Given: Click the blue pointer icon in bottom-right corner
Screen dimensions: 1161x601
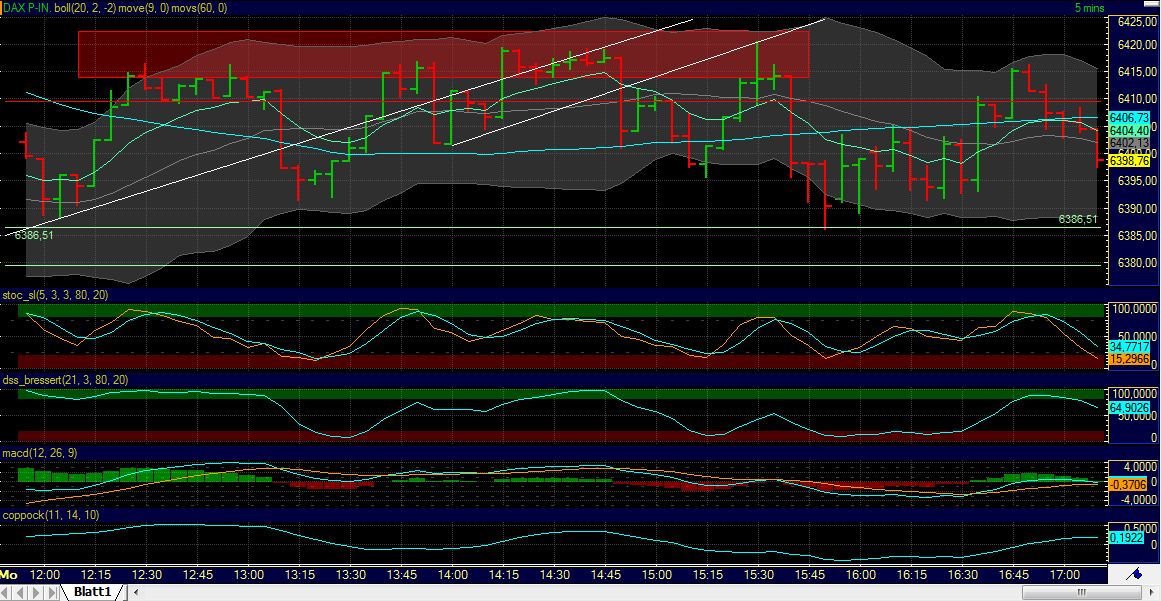Looking at the screenshot, I should [1135, 574].
